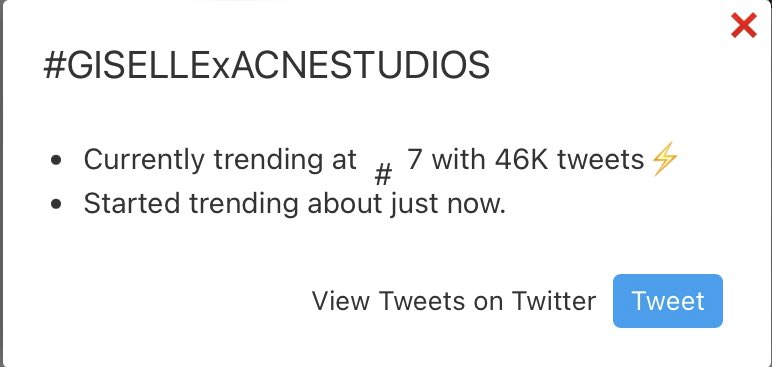Click the trending rank number 7

(415, 160)
